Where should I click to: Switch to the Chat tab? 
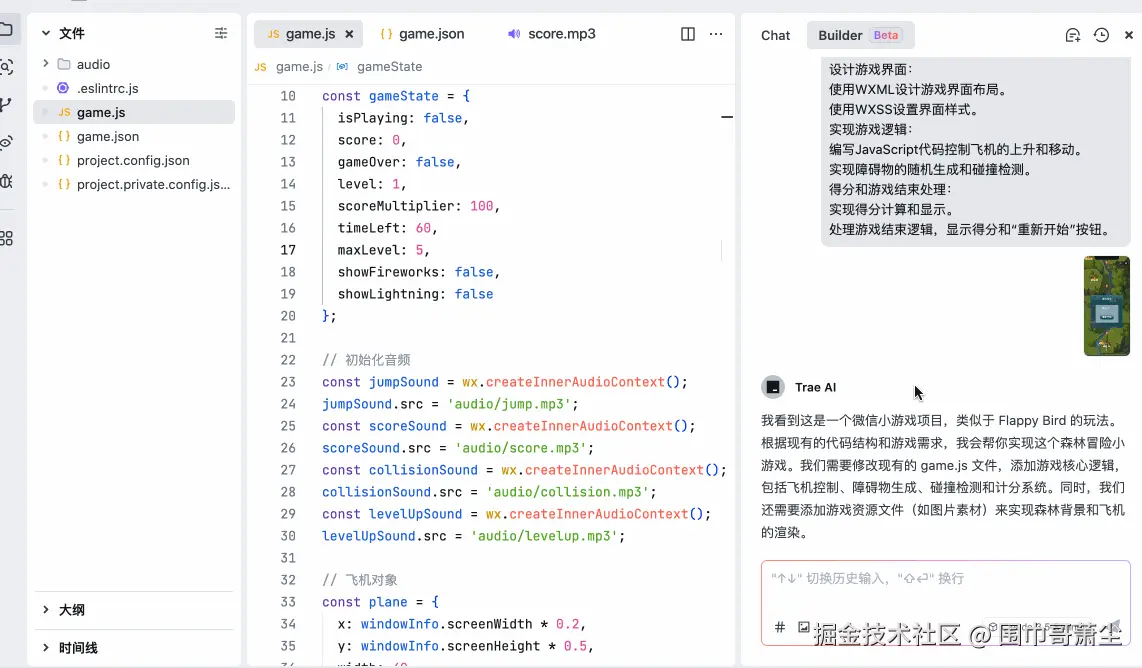point(775,35)
